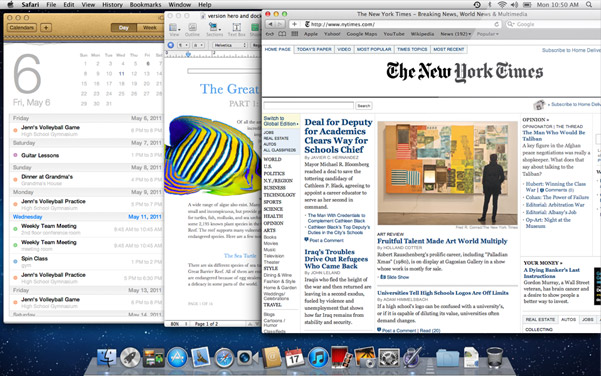The image size is (601, 376).
Task: Reload the nytimes.com page
Action: tap(497, 24)
